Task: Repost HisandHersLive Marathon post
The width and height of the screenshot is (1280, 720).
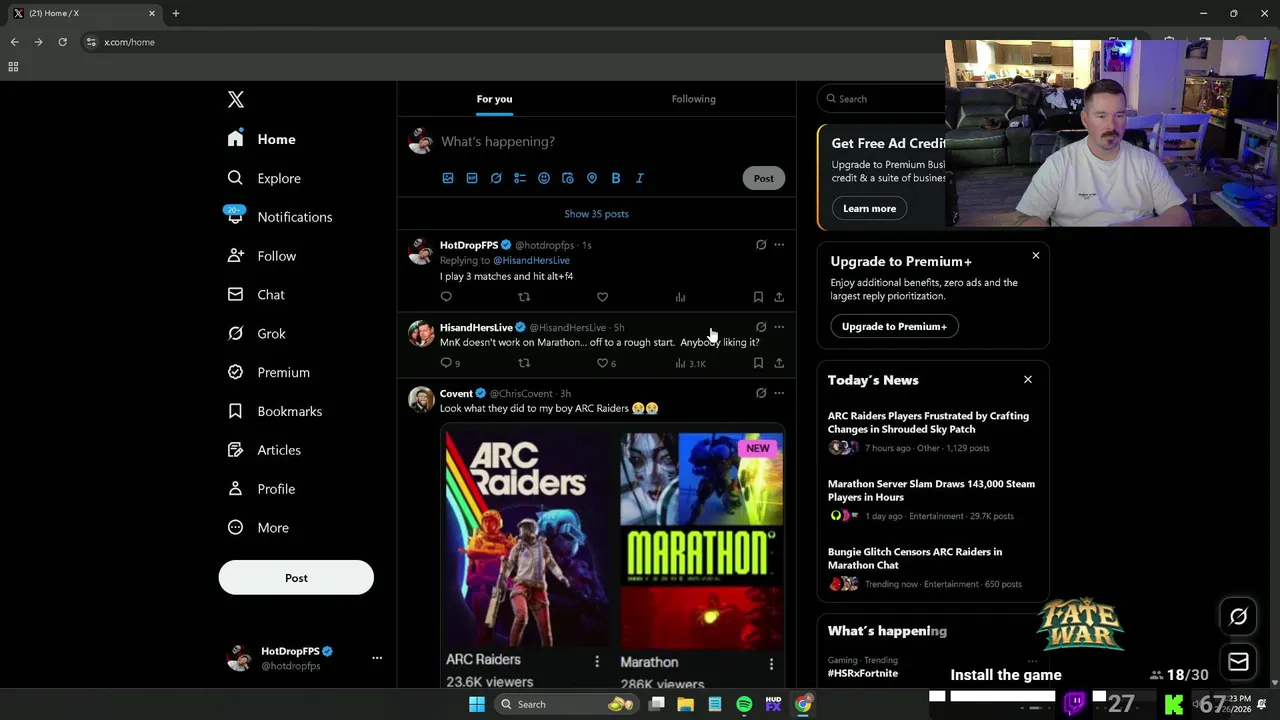Action: tap(524, 363)
